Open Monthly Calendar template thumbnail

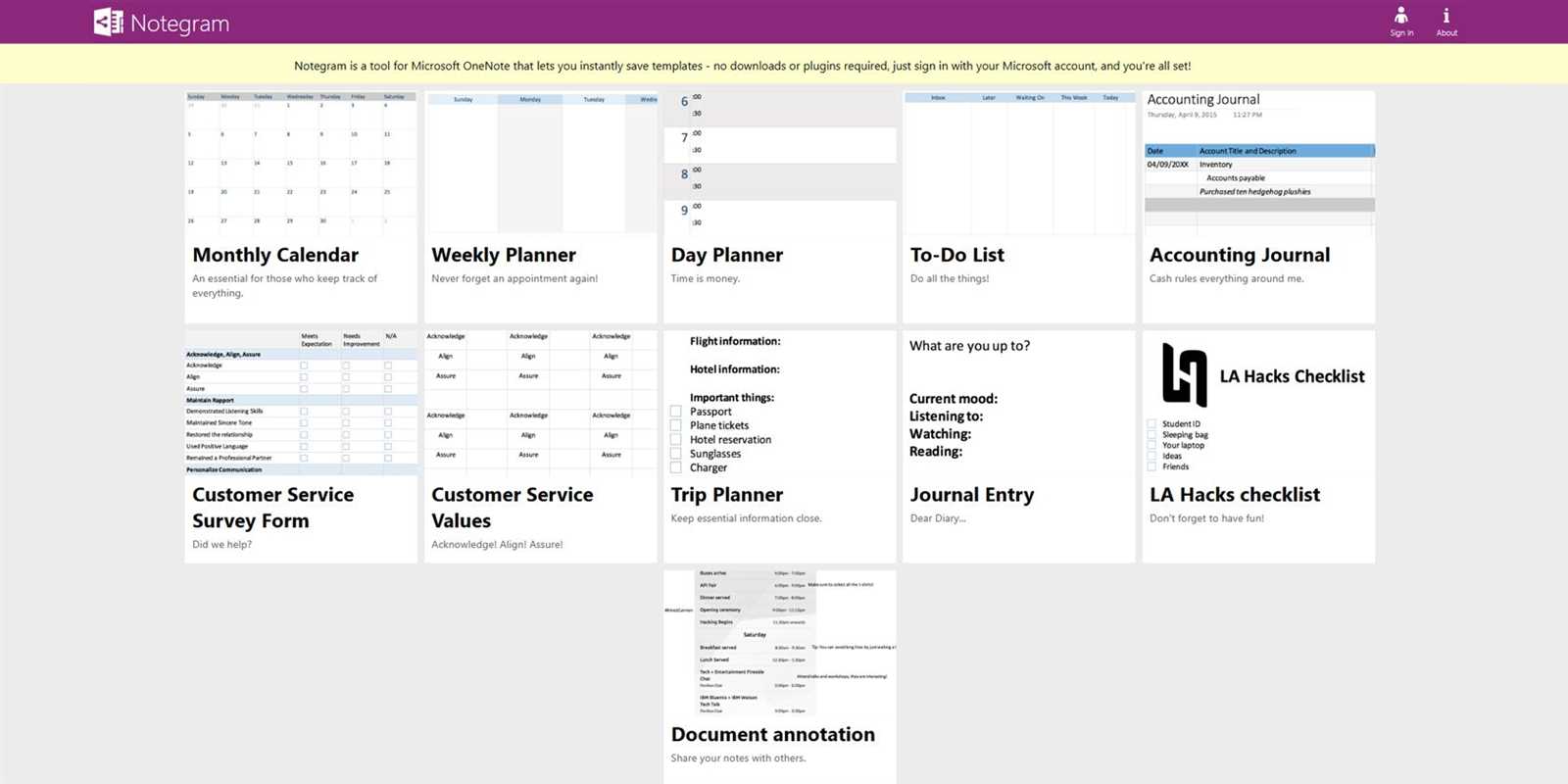(301, 162)
